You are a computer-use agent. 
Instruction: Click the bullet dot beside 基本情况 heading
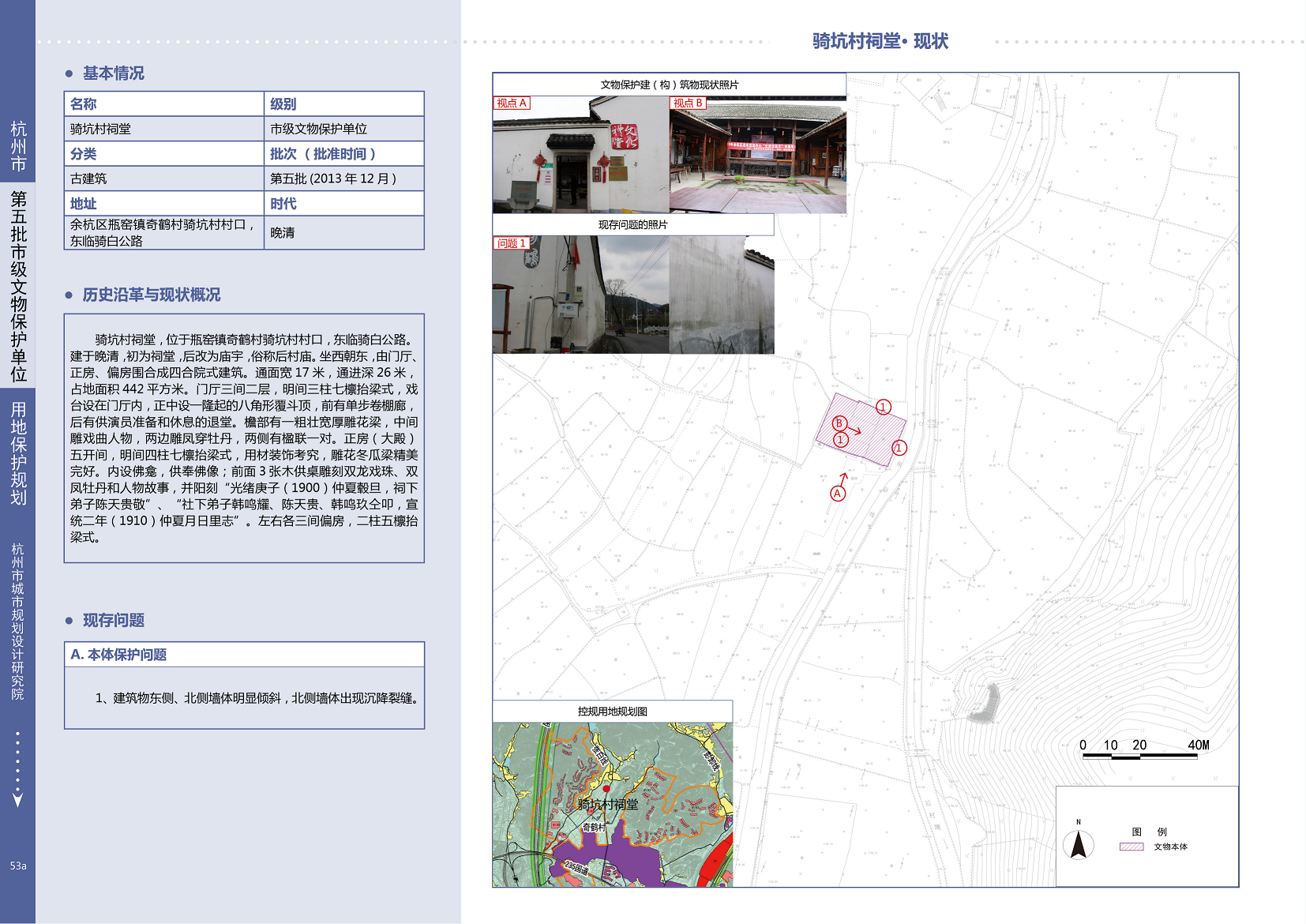coord(69,73)
